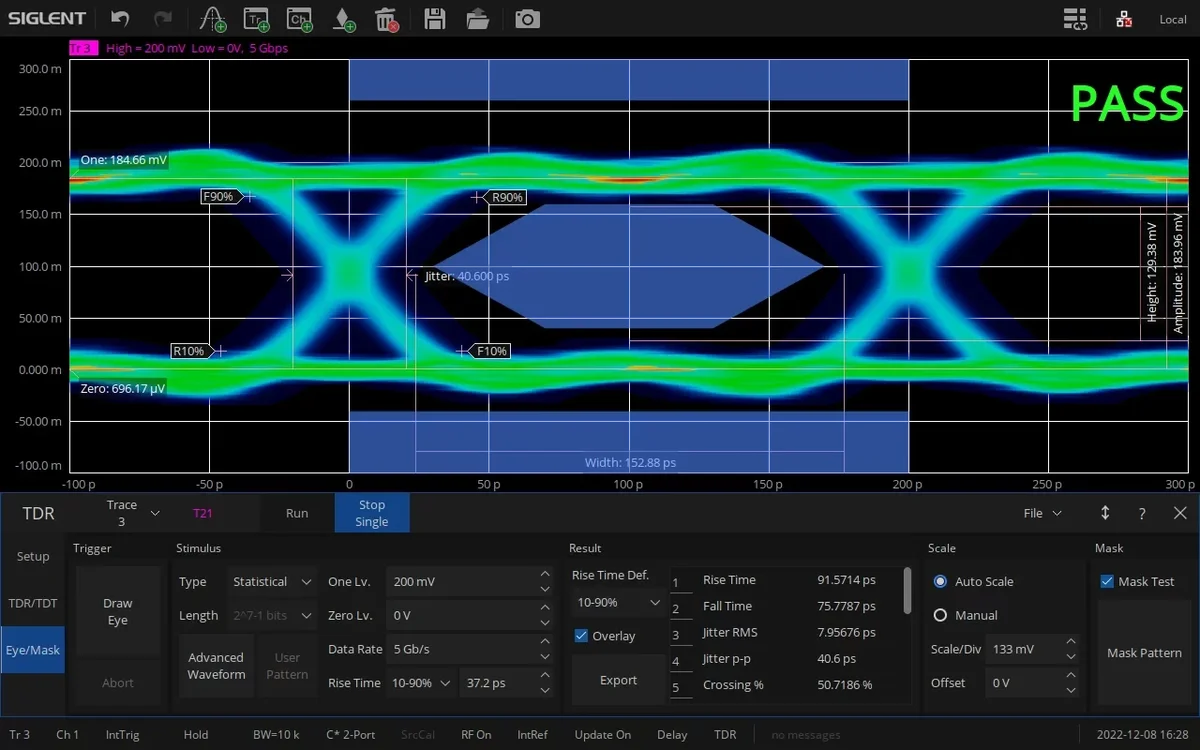The width and height of the screenshot is (1200, 750).
Task: Click the delete trash icon
Action: coord(386,18)
